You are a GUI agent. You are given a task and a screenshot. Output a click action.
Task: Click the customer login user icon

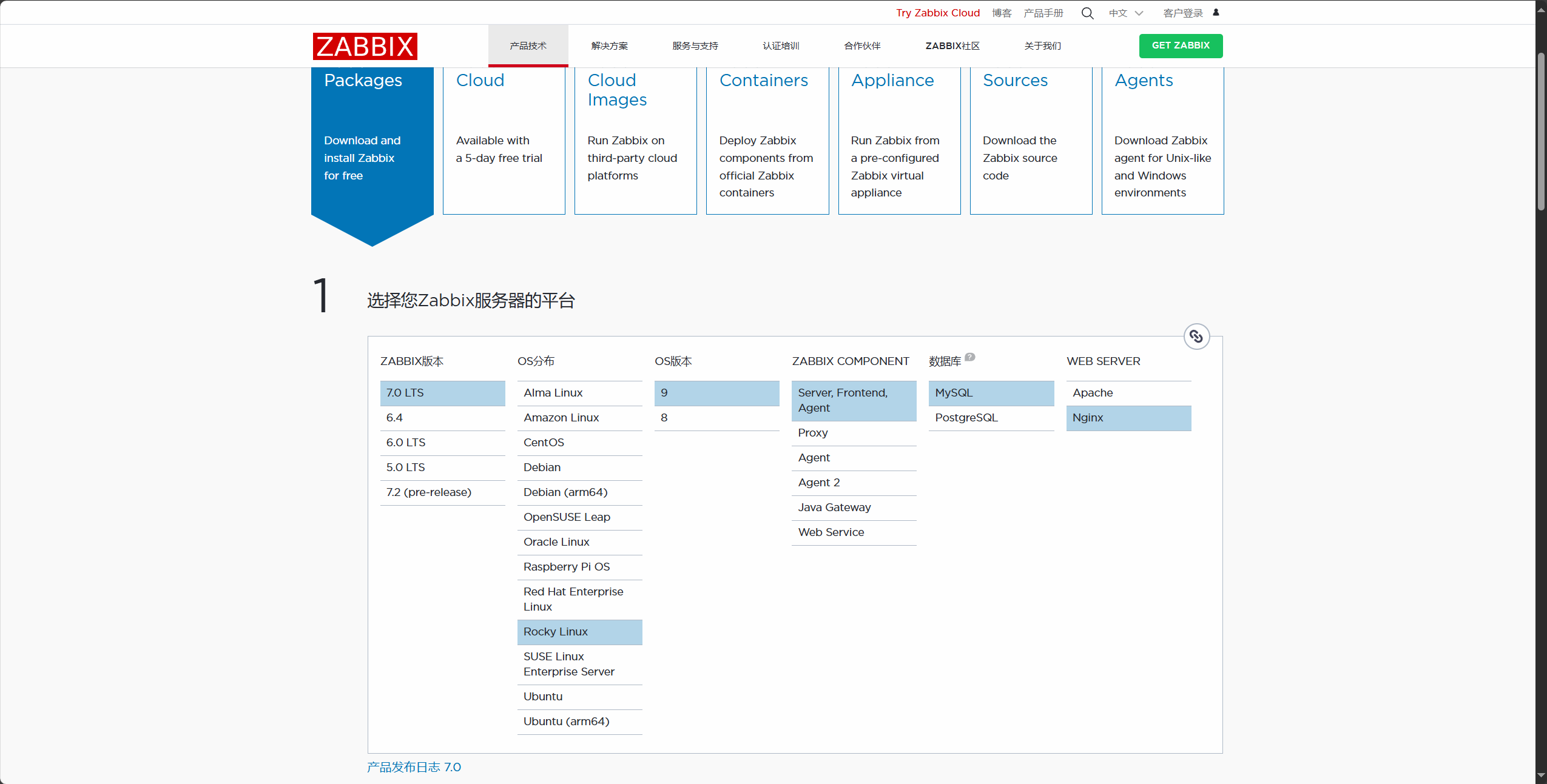pos(1216,13)
